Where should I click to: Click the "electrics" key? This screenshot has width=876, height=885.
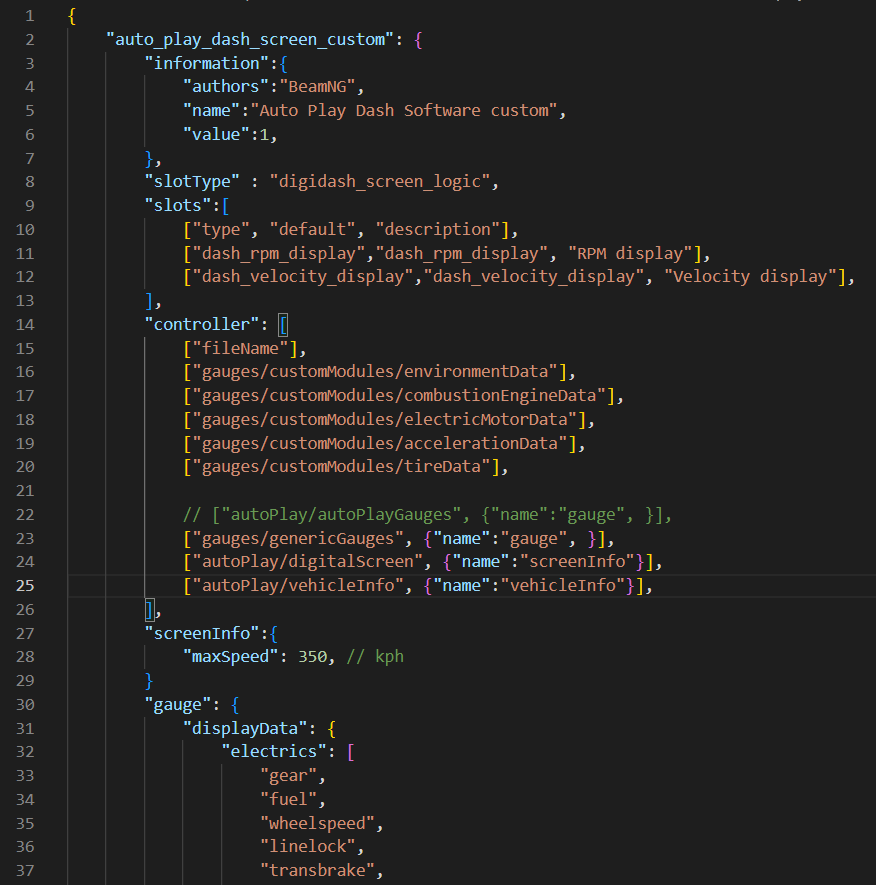pos(274,752)
